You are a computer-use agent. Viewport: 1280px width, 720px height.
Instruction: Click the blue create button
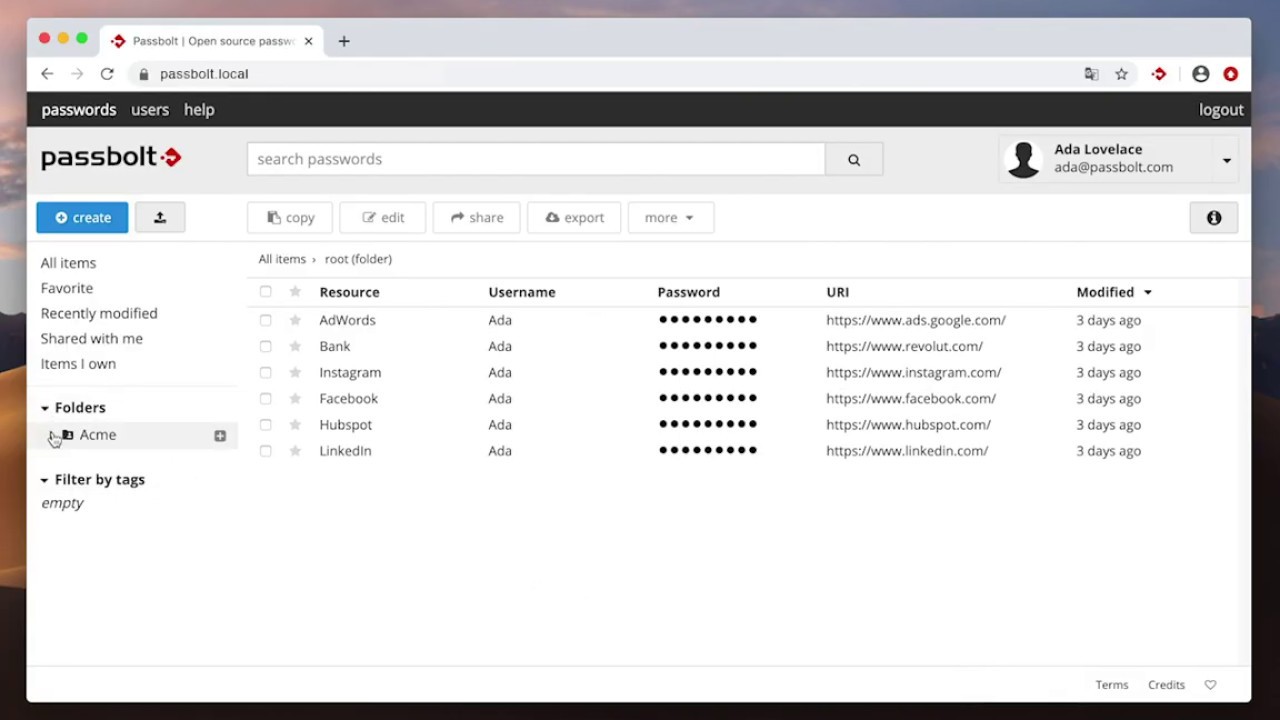point(82,217)
